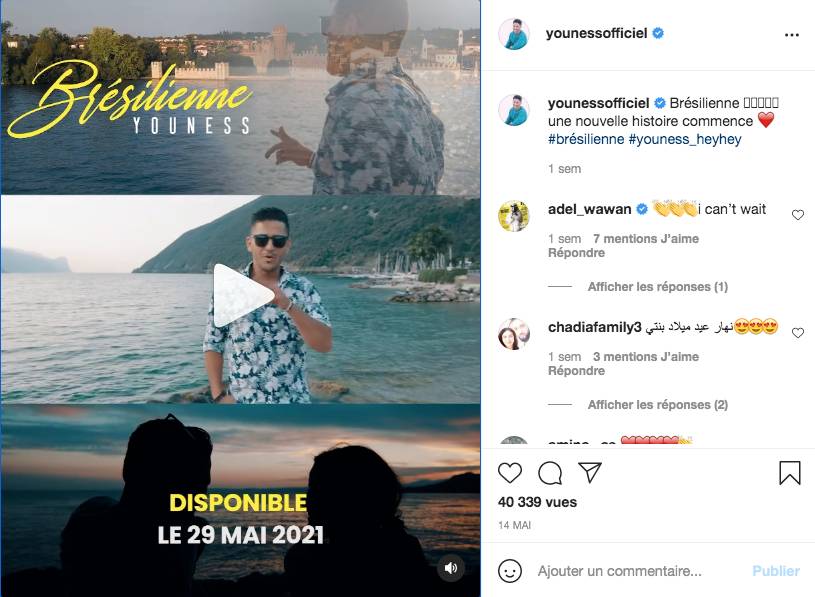Click Répondre under adel_wawan's comment

coord(576,253)
